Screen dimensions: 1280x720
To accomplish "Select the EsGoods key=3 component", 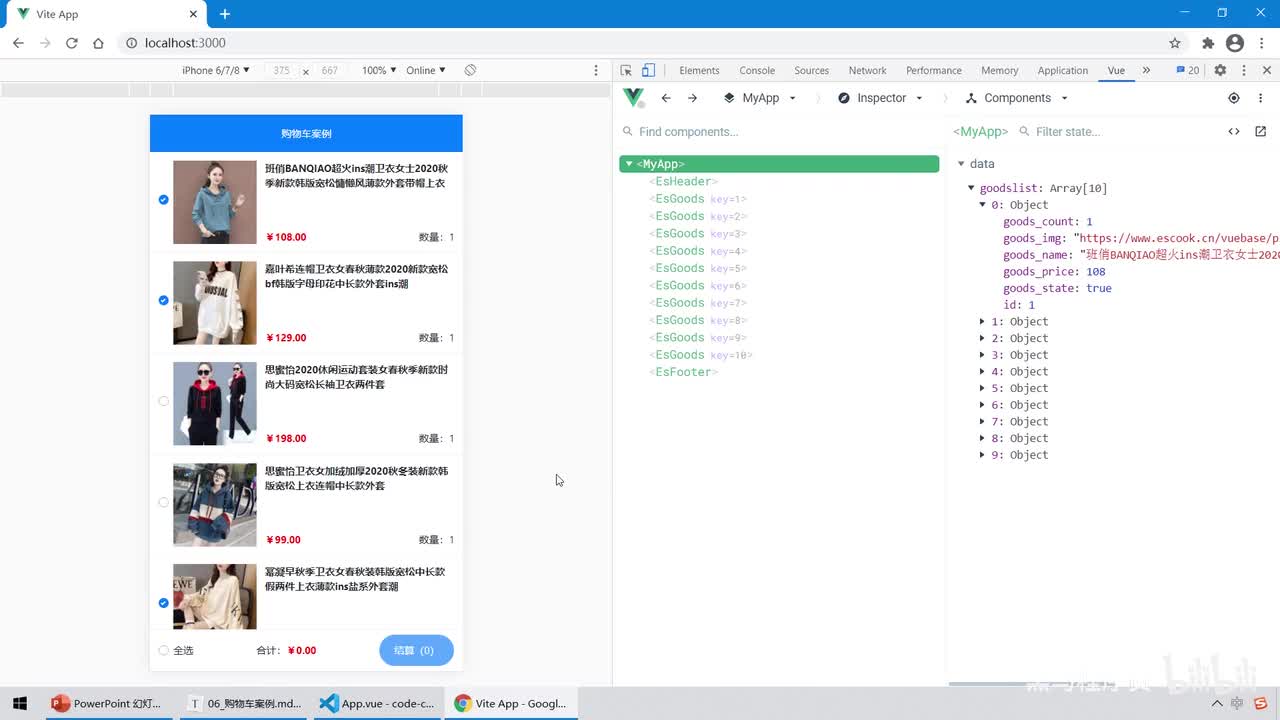I will [697, 233].
